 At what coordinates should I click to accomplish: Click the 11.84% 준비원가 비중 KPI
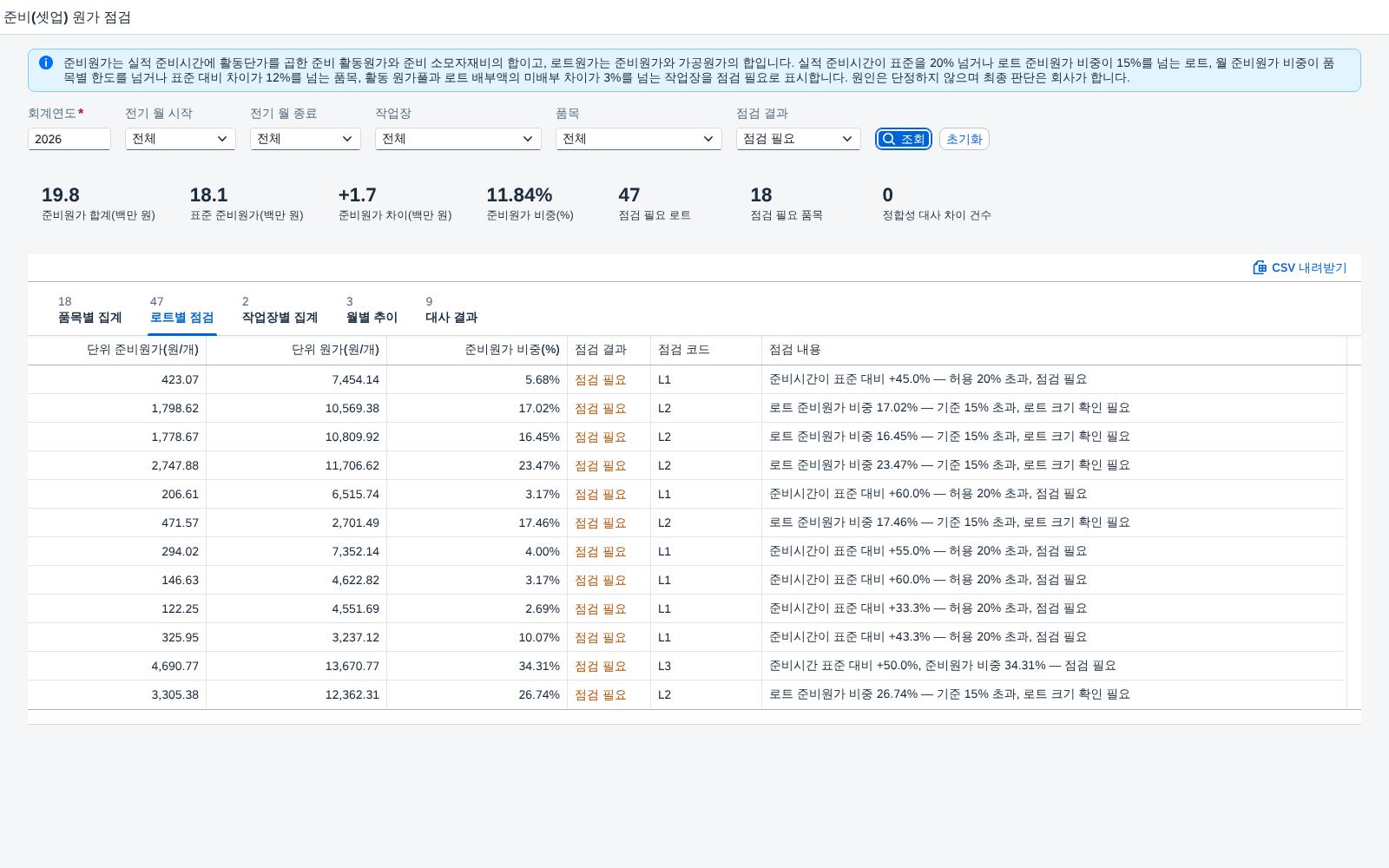(530, 204)
